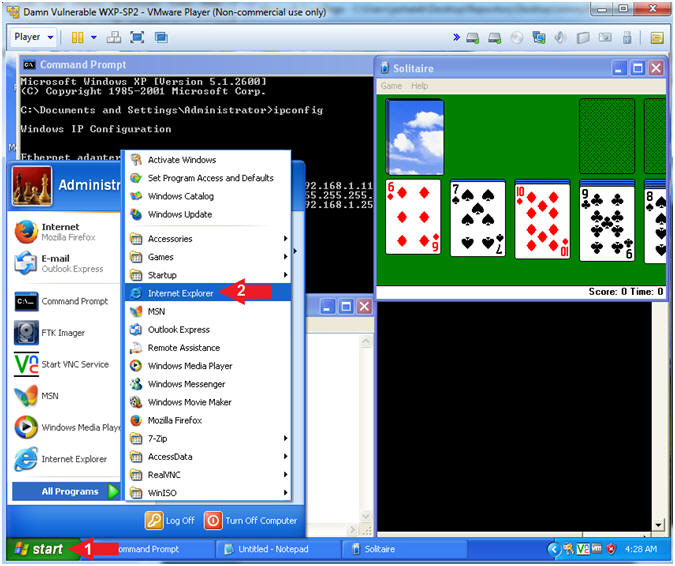Expand the AccessData submenu
The image size is (675, 566).
tap(208, 456)
